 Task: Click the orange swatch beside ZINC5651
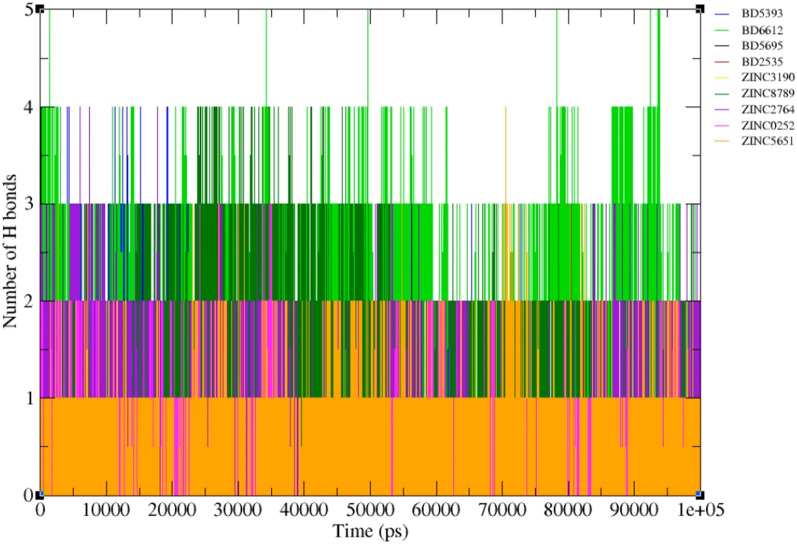tap(722, 141)
